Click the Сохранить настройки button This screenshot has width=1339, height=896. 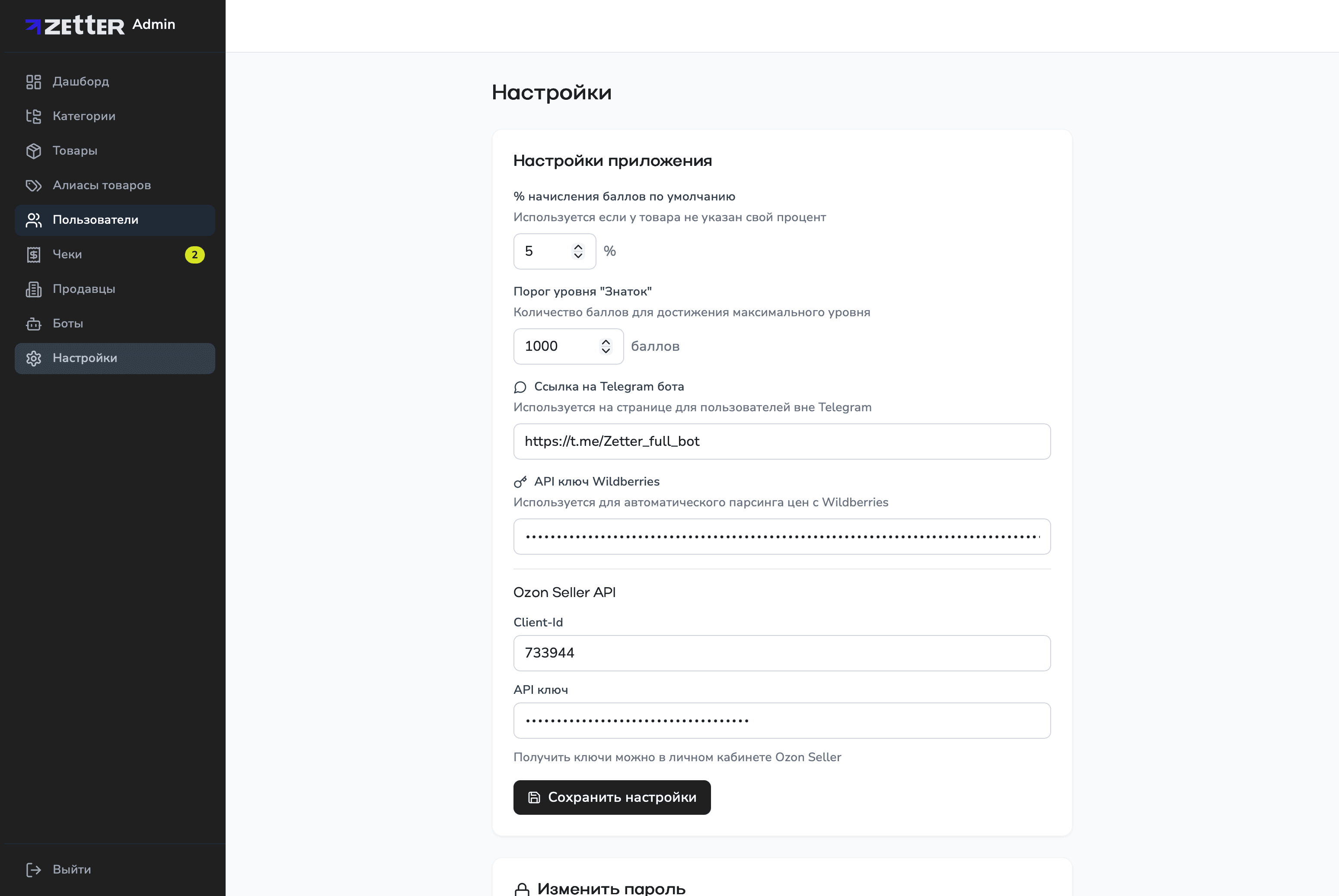point(612,797)
